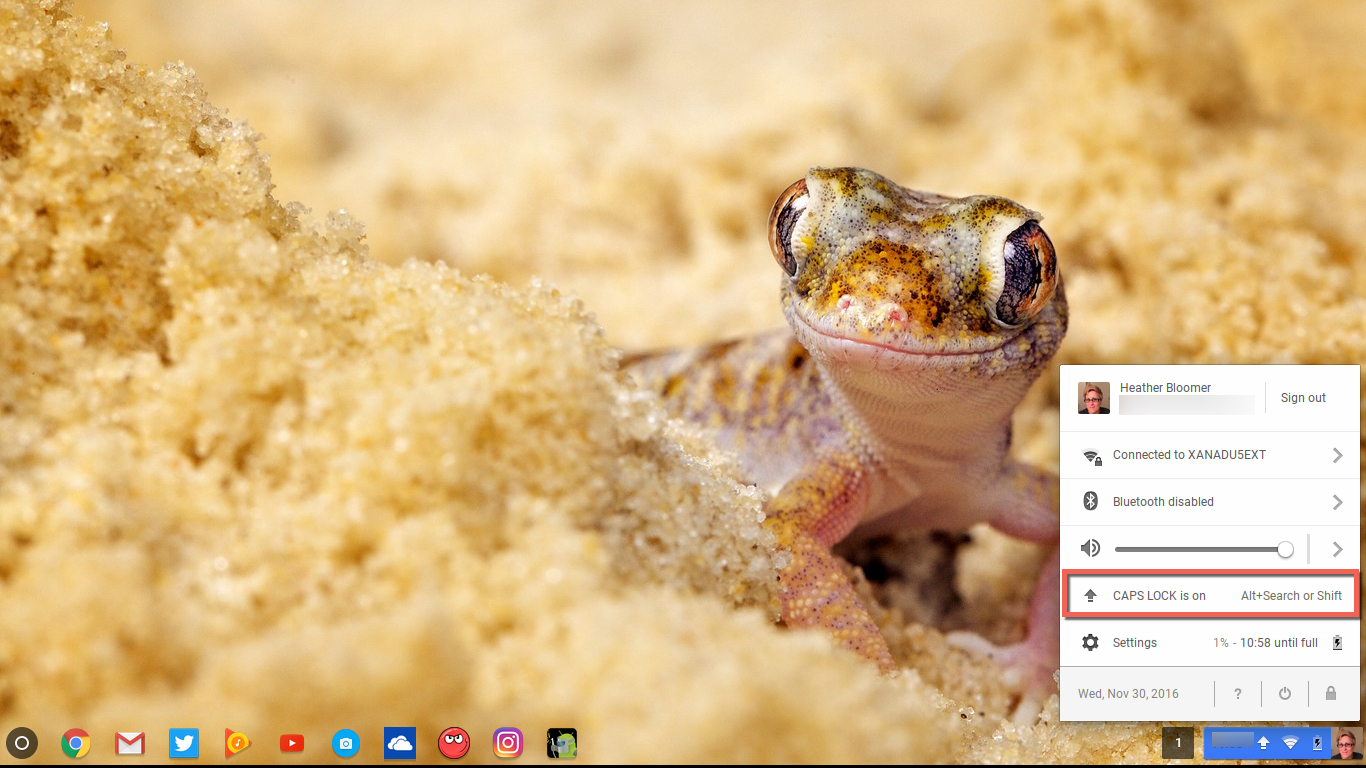The height and width of the screenshot is (768, 1366).
Task: Select the Bluetooth disabled row
Action: pyautogui.click(x=1163, y=502)
